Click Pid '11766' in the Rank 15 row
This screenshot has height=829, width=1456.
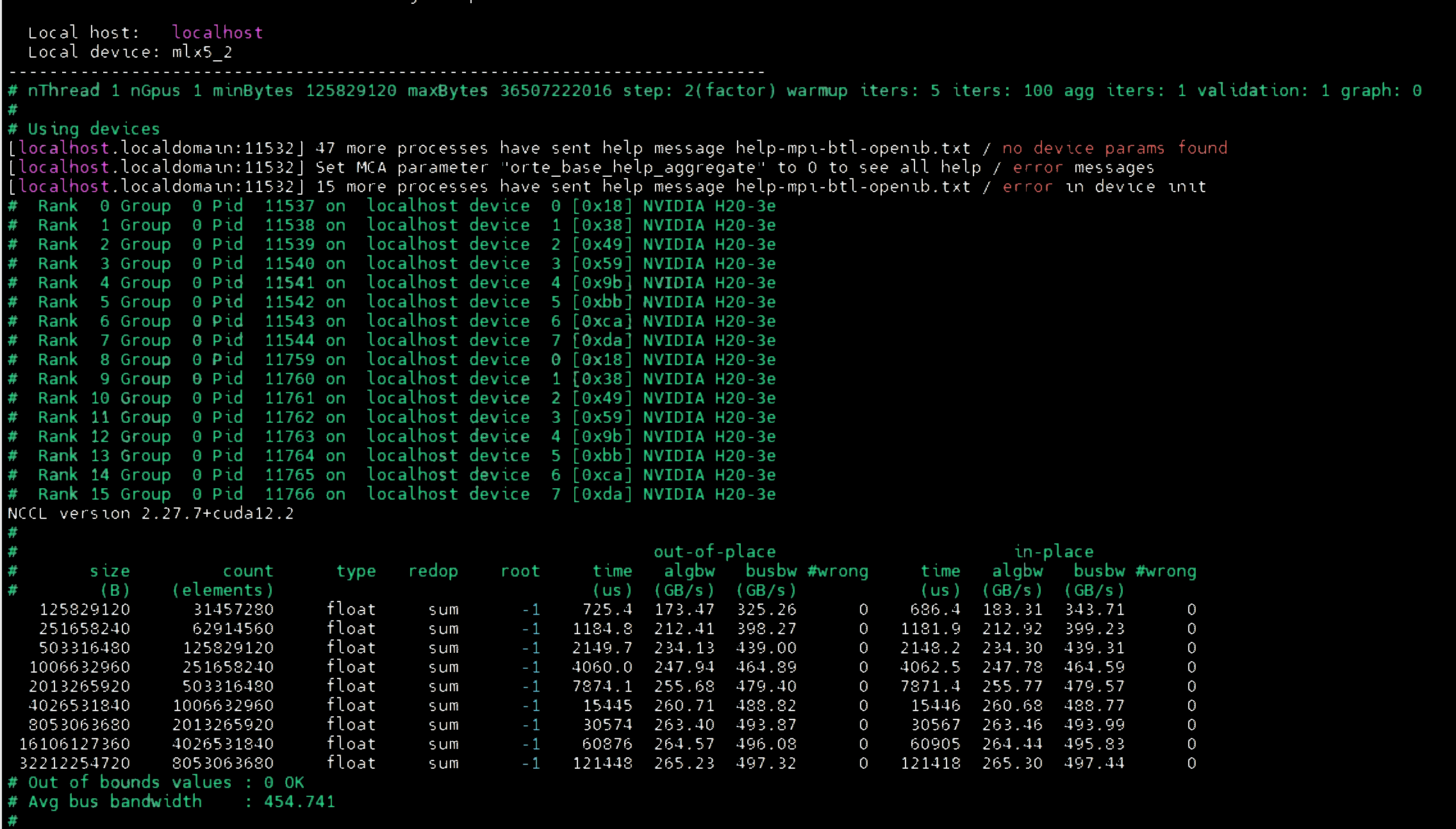[x=290, y=494]
